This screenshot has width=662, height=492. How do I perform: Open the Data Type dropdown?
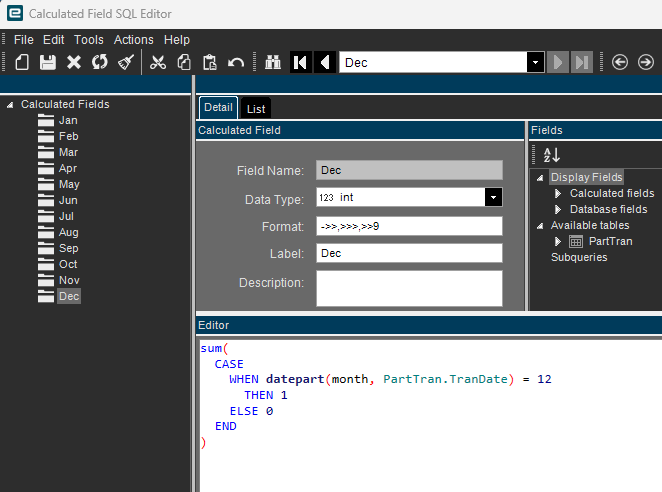click(492, 198)
